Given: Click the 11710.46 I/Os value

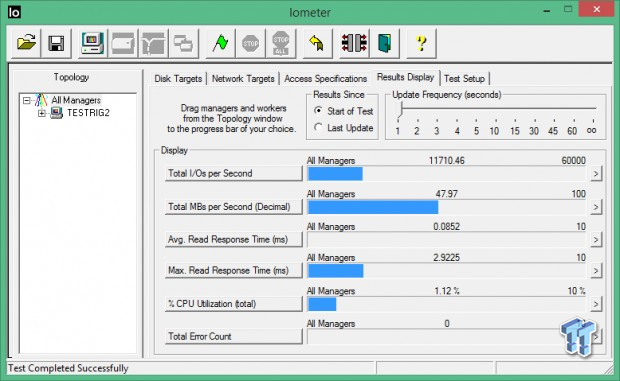Looking at the screenshot, I should pyautogui.click(x=446, y=160).
